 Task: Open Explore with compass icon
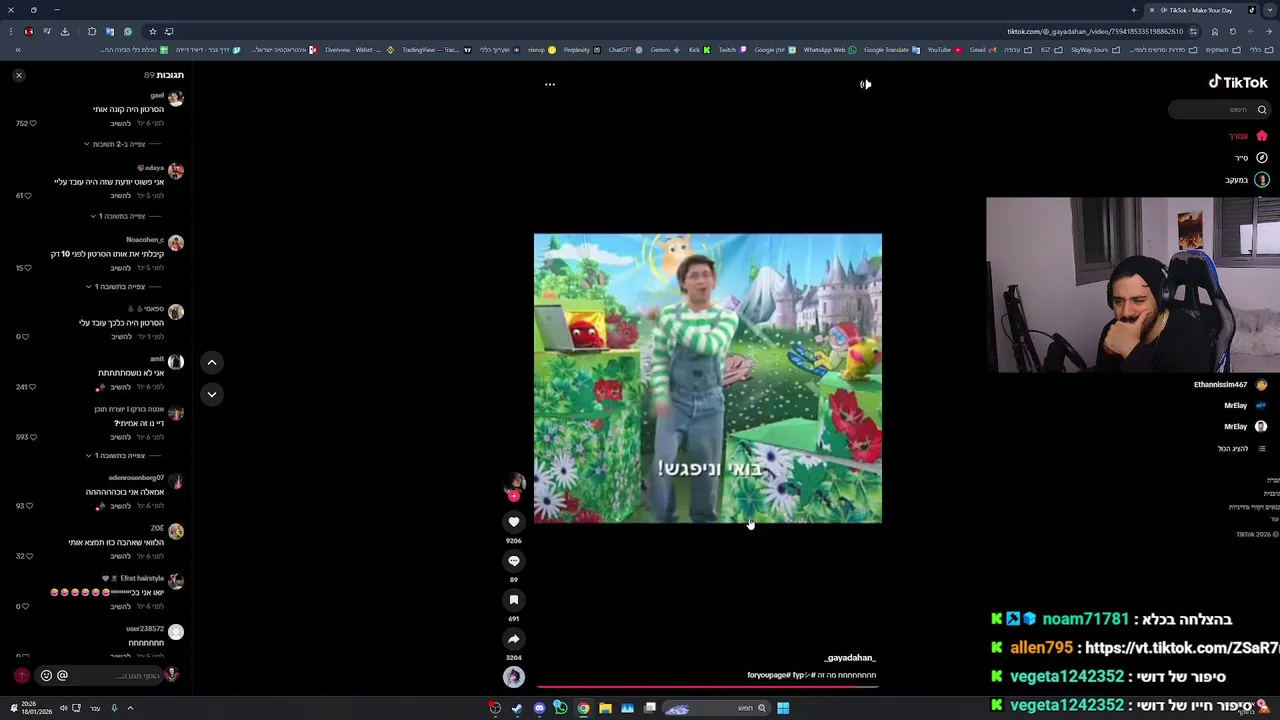[x=1262, y=158]
